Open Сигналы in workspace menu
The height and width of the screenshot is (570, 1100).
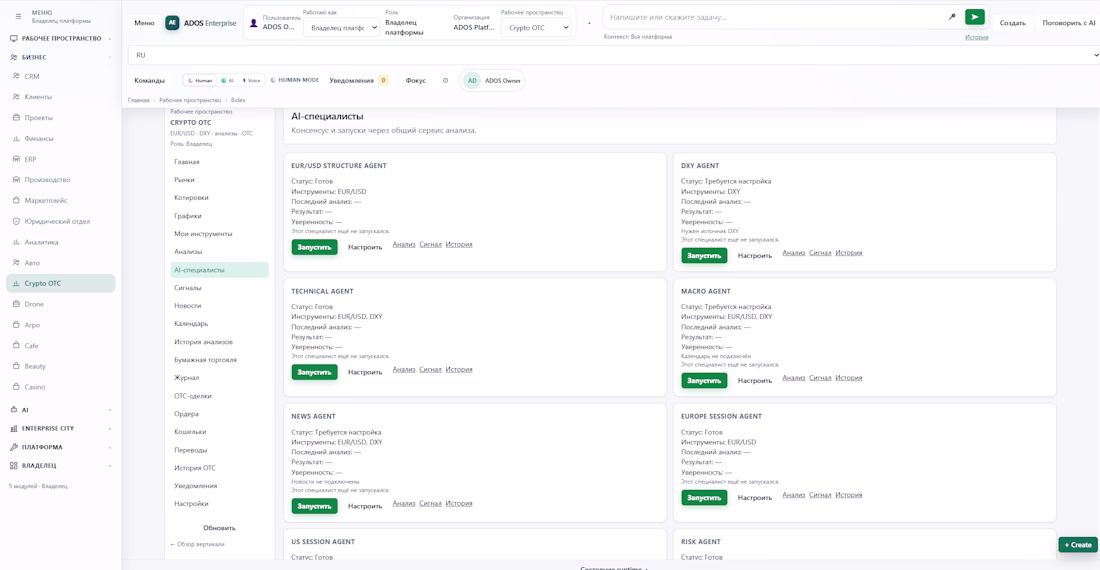click(x=220, y=287)
